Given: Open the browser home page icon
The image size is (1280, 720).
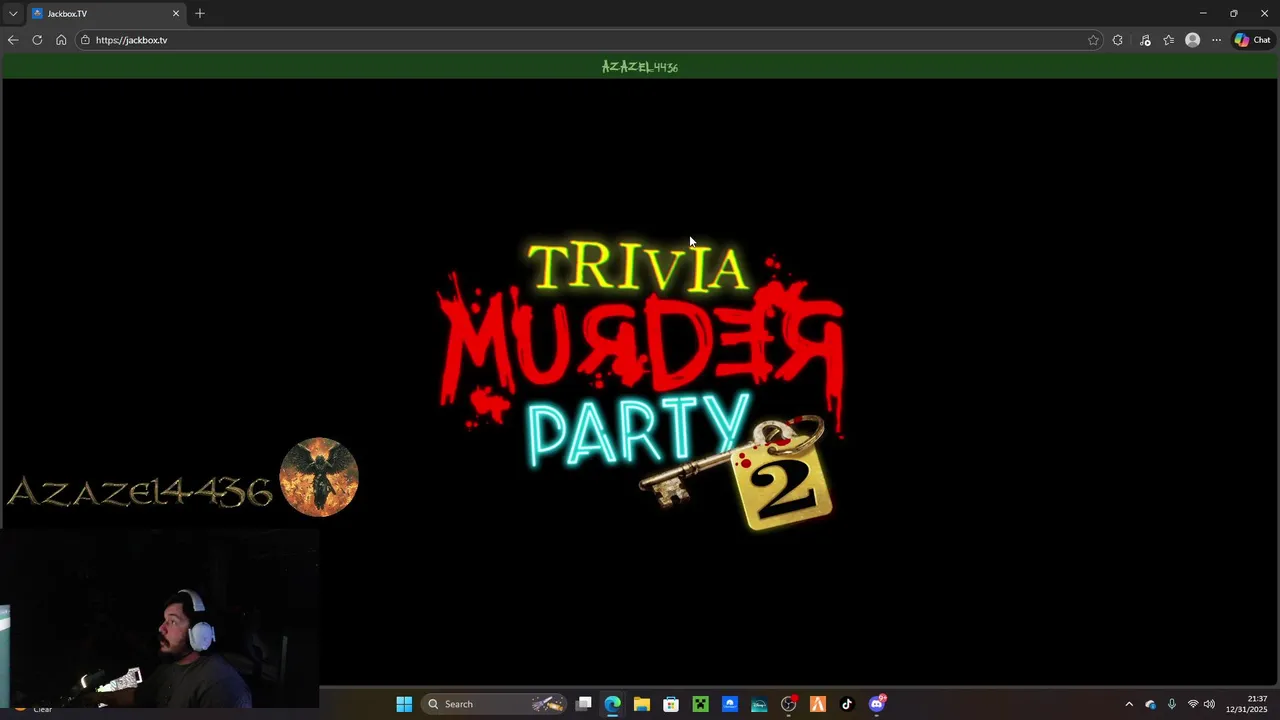Looking at the screenshot, I should pyautogui.click(x=61, y=40).
